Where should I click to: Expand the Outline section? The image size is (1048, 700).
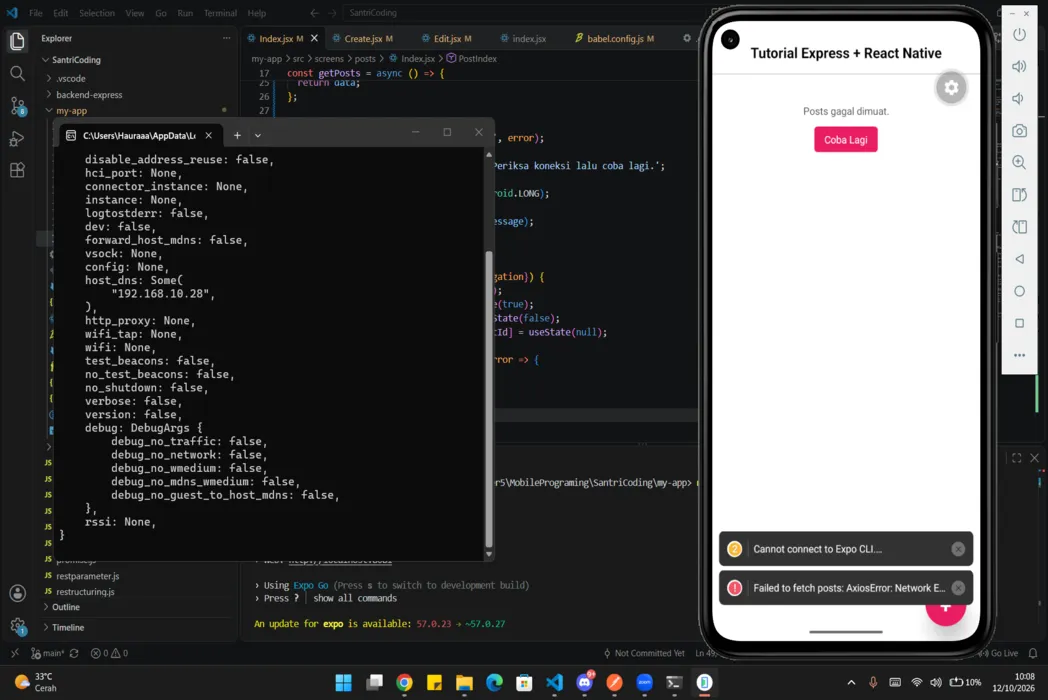[66, 607]
